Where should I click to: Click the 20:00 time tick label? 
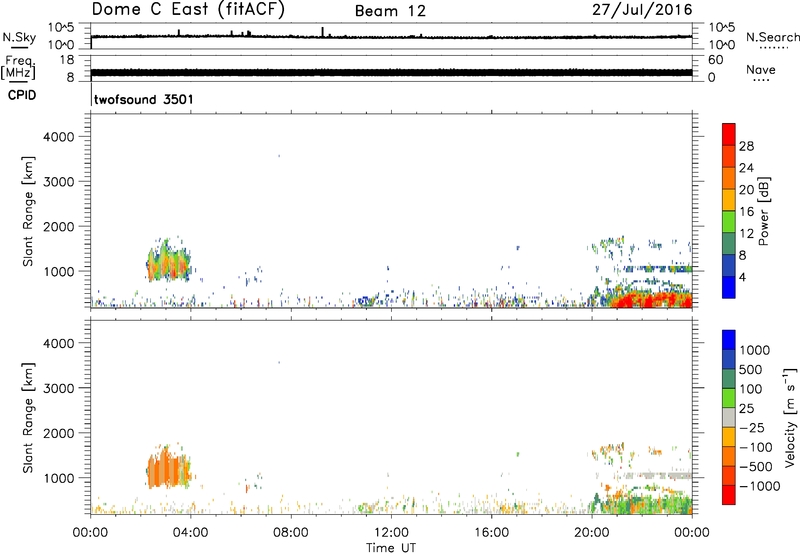click(x=591, y=533)
